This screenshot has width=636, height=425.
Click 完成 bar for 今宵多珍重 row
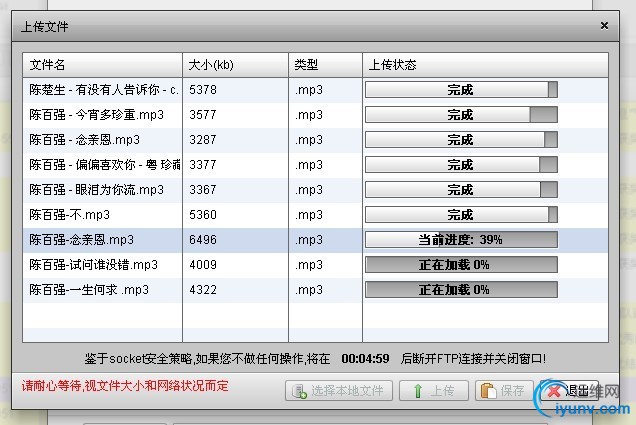461,115
